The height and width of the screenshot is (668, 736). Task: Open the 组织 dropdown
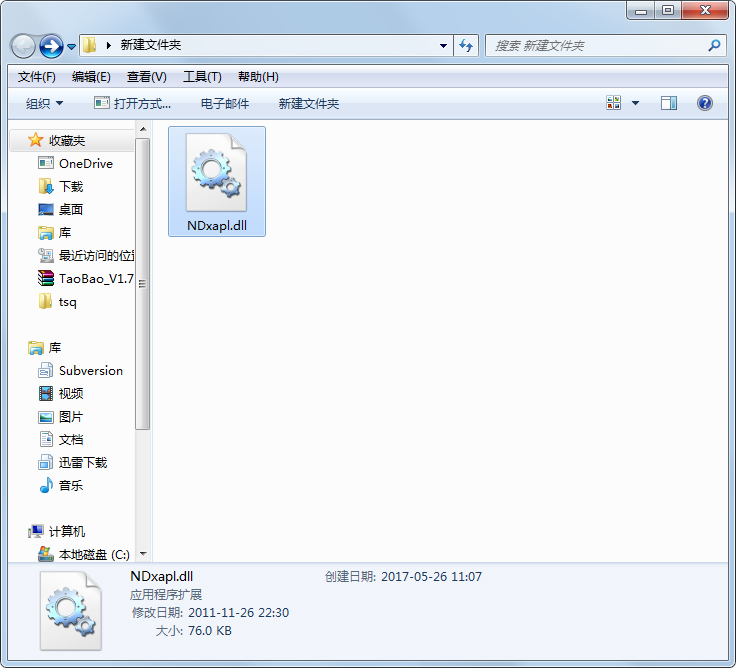click(x=44, y=103)
